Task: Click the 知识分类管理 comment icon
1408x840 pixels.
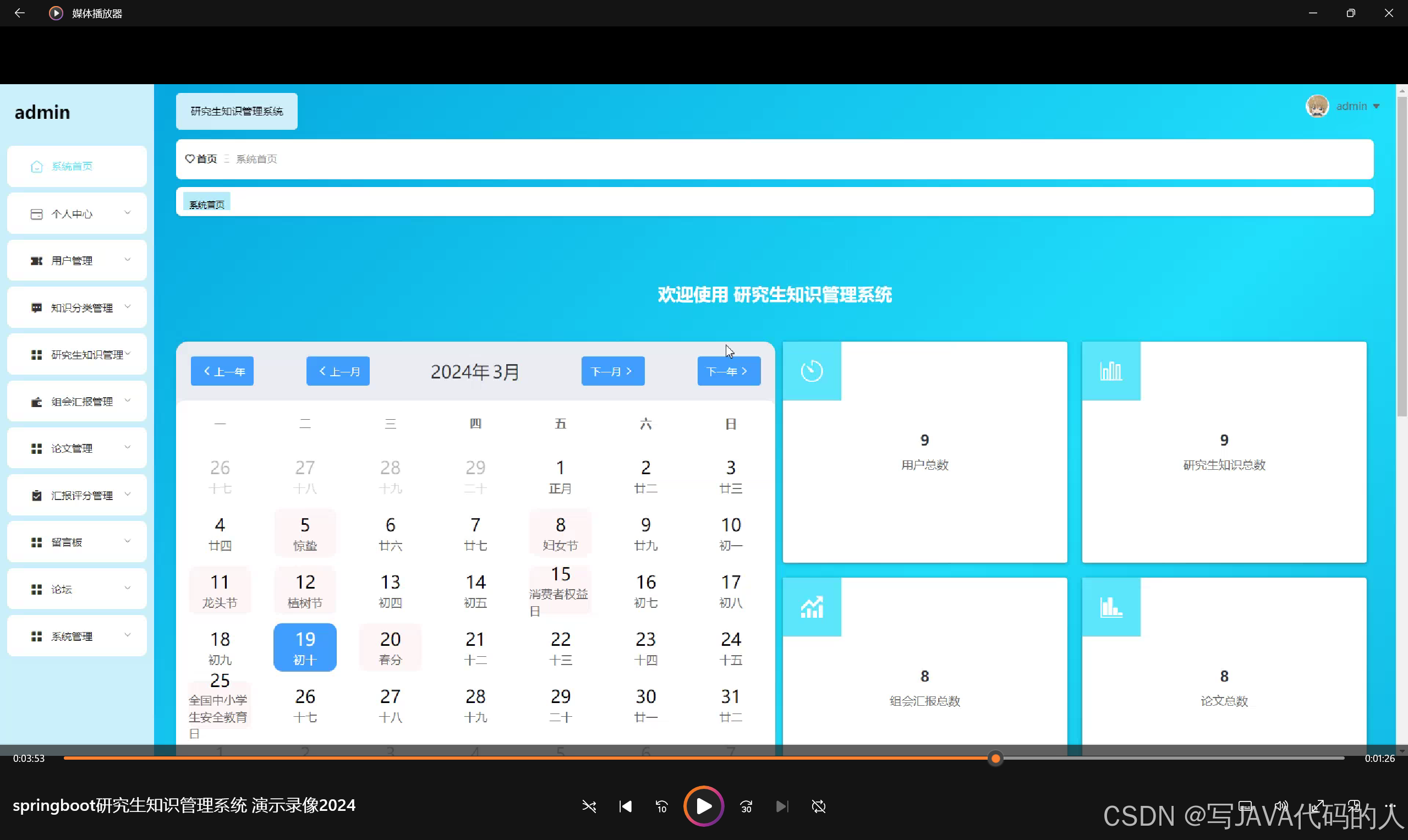Action: [x=36, y=308]
